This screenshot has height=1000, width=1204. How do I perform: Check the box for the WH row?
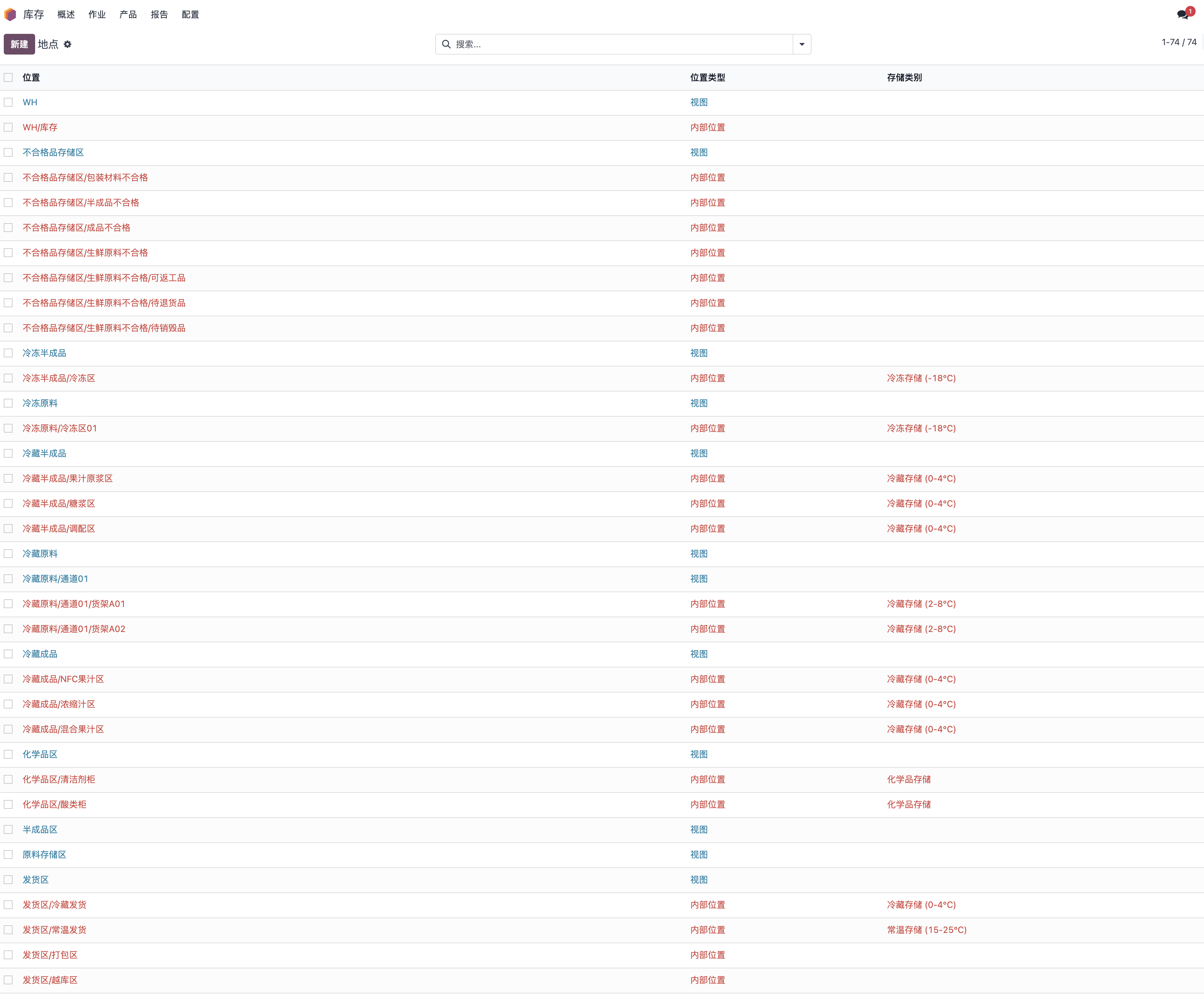coord(8,102)
